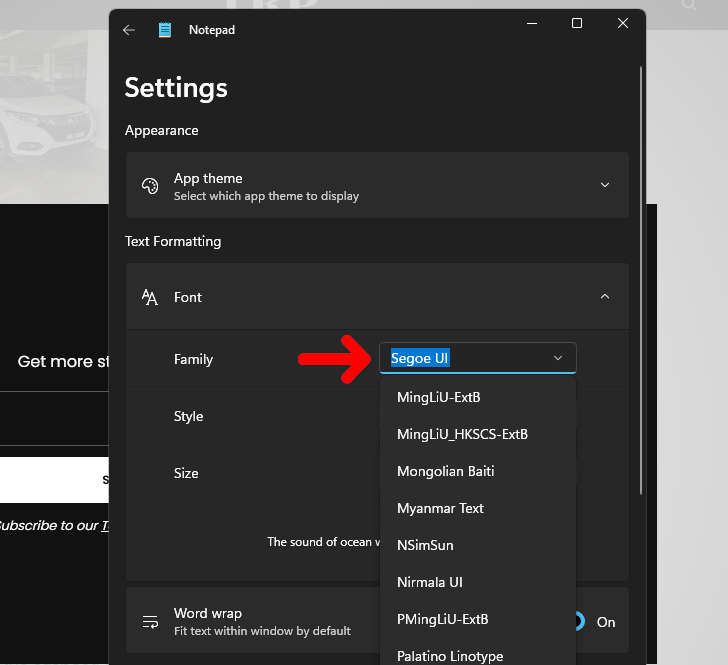The image size is (728, 665).
Task: Click the App theme palette icon
Action: pos(150,186)
